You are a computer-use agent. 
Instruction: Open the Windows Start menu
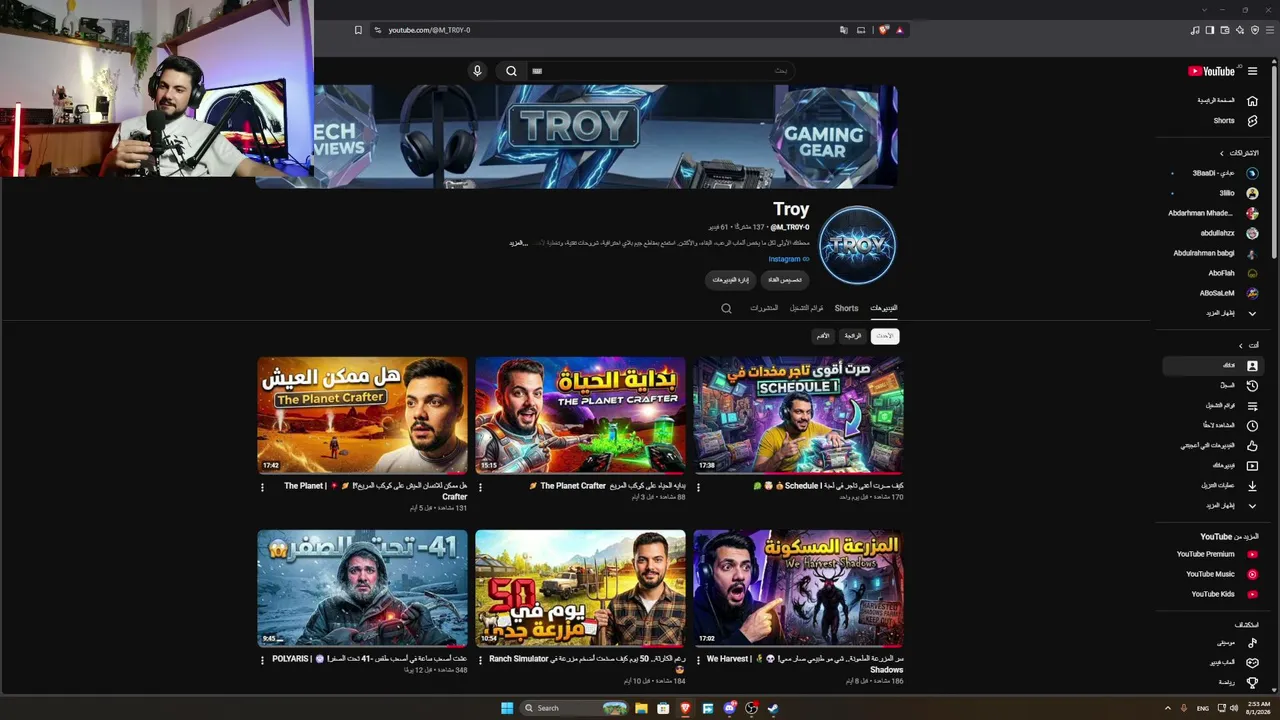pyautogui.click(x=507, y=708)
